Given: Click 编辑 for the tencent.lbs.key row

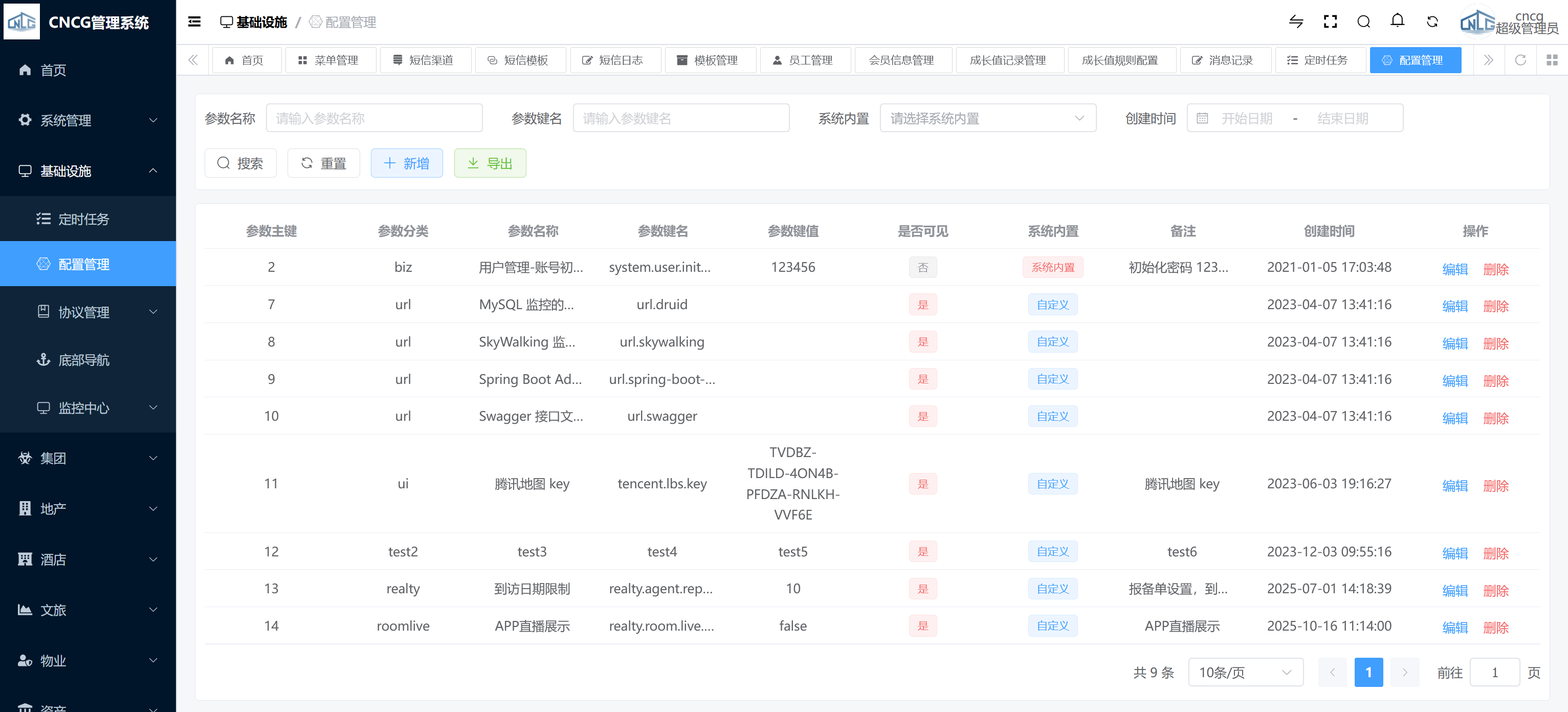Looking at the screenshot, I should [x=1454, y=485].
